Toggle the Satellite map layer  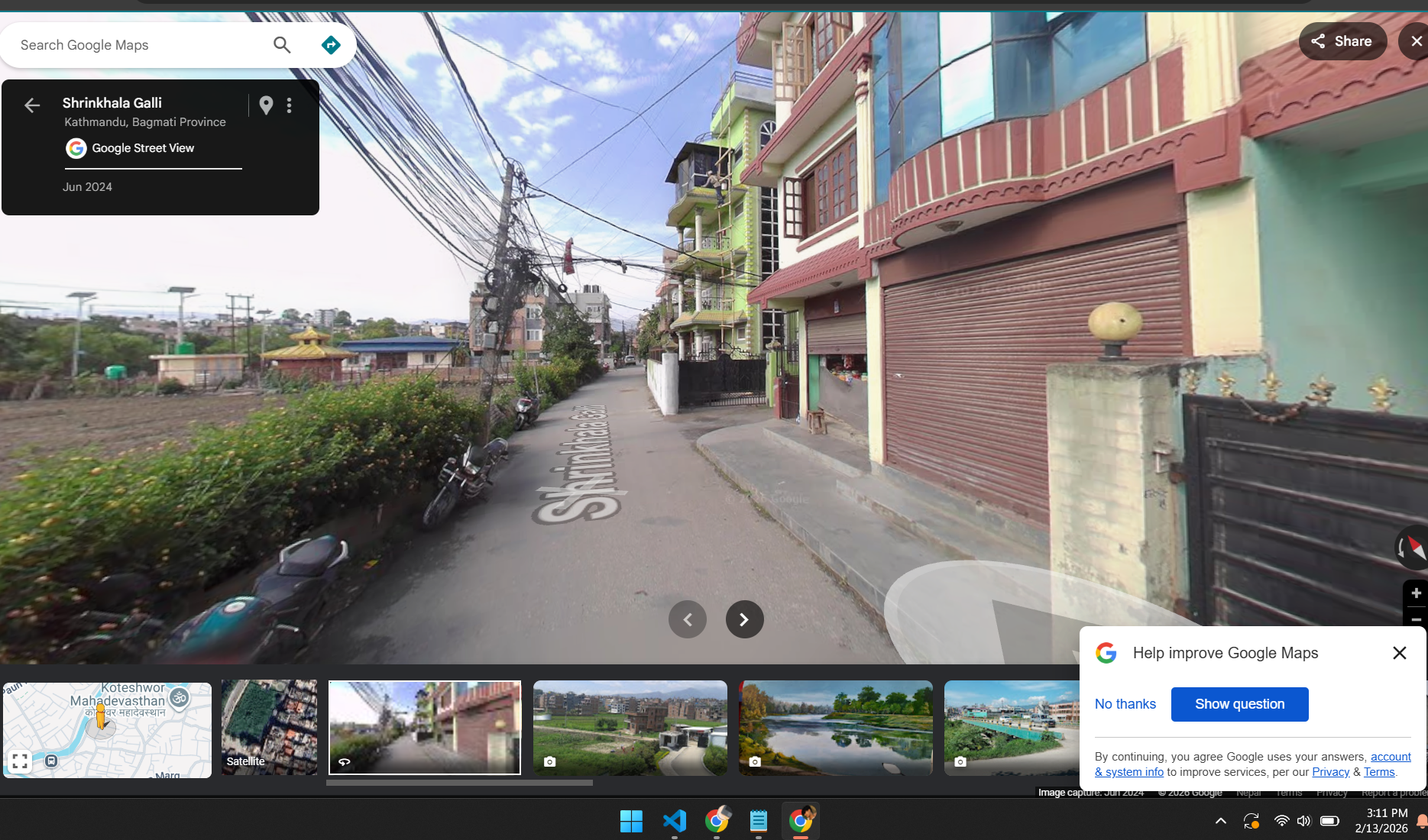(x=269, y=728)
